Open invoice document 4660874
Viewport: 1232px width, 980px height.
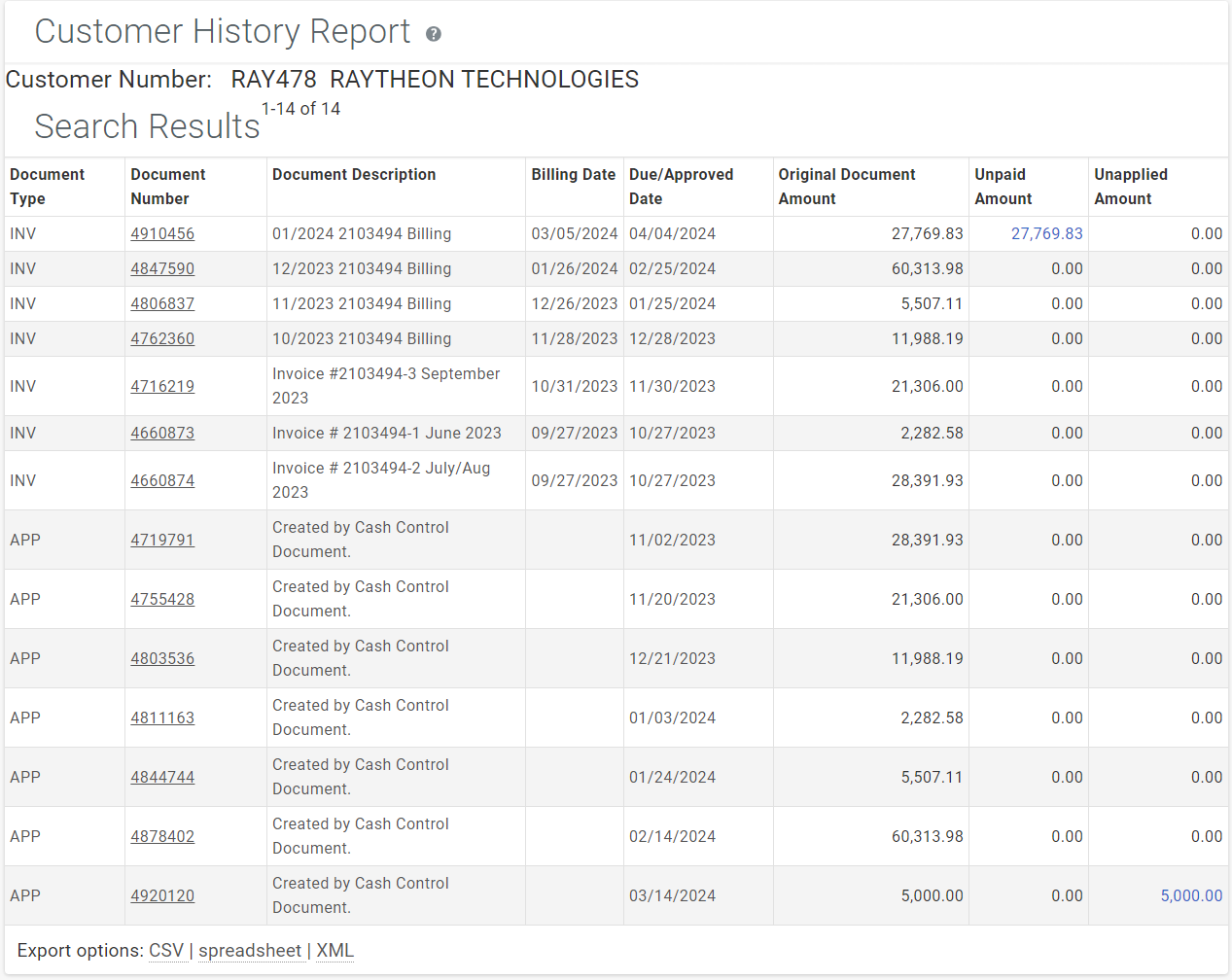click(x=162, y=480)
